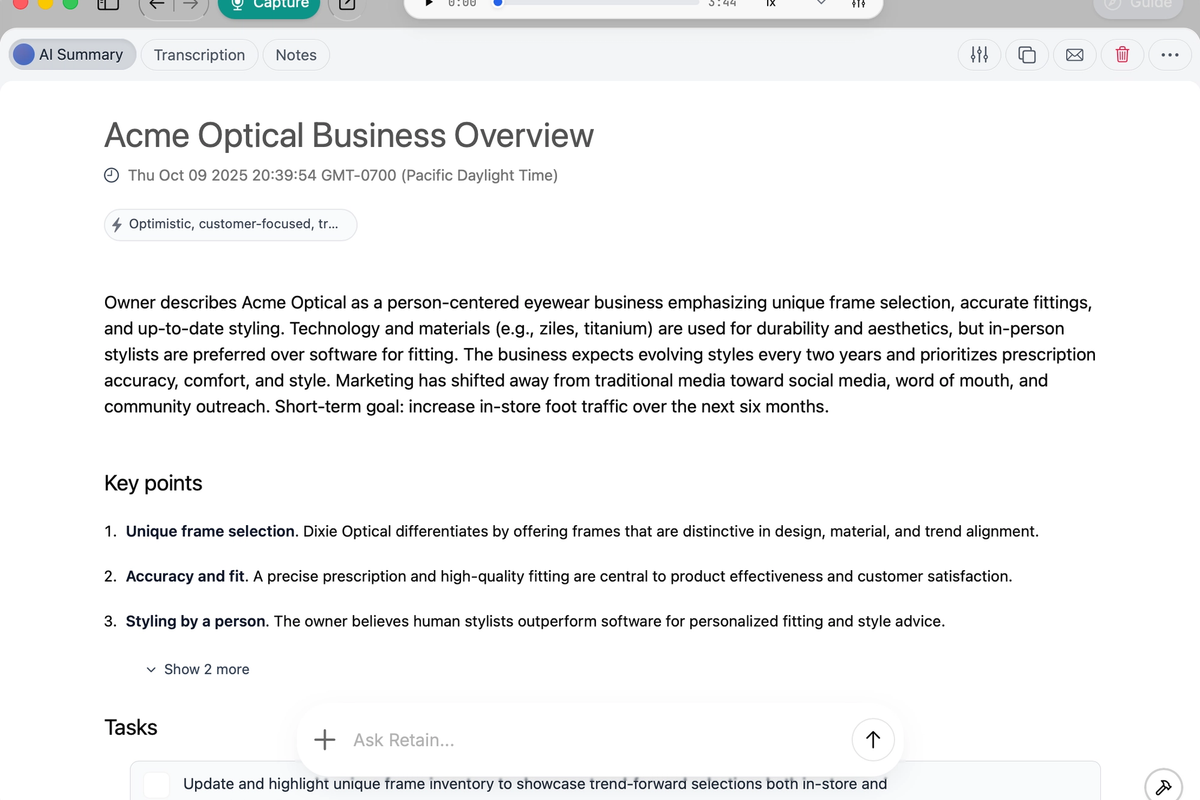Check the 'Update and highlight' task checkbox
Screen dimensions: 1200x800
click(156, 784)
